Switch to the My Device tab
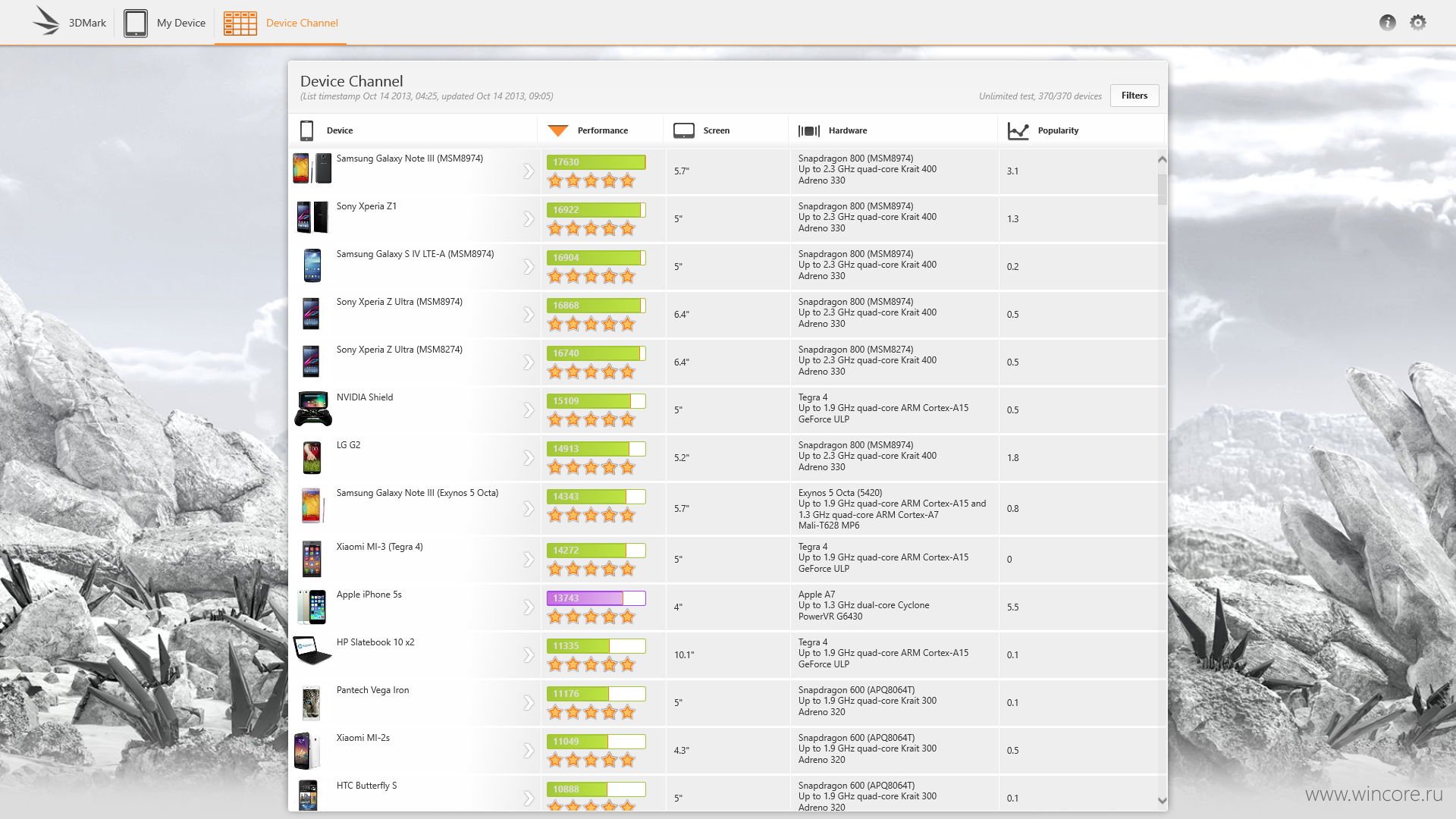Viewport: 1456px width, 819px height. click(165, 23)
